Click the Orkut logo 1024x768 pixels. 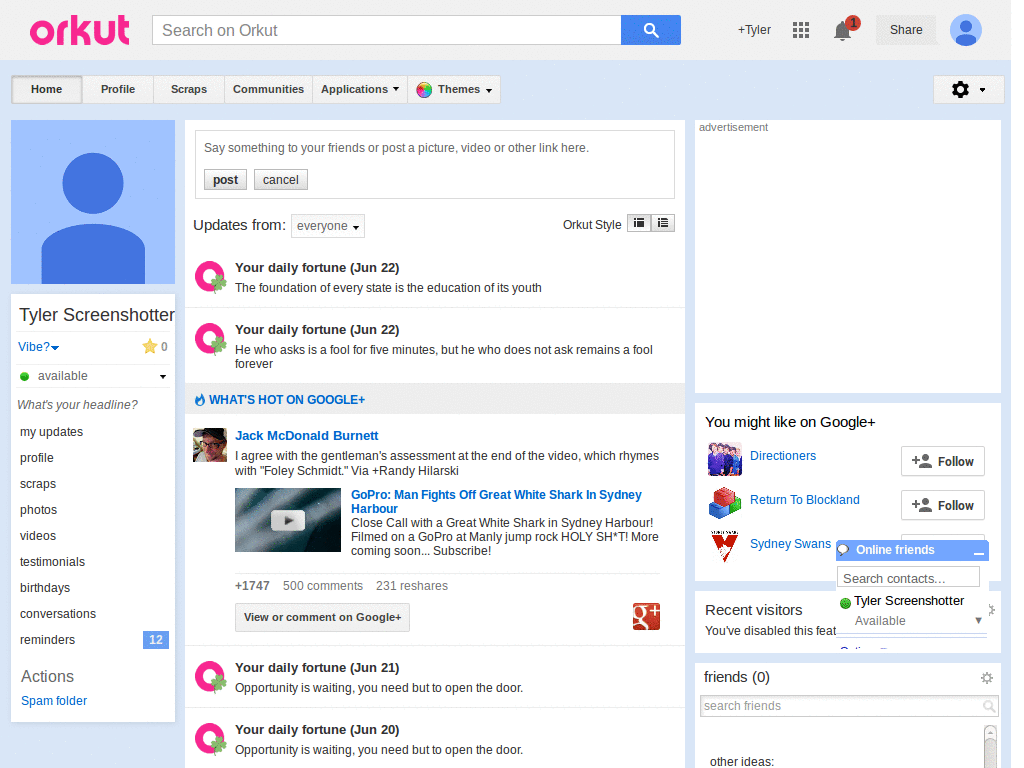80,30
